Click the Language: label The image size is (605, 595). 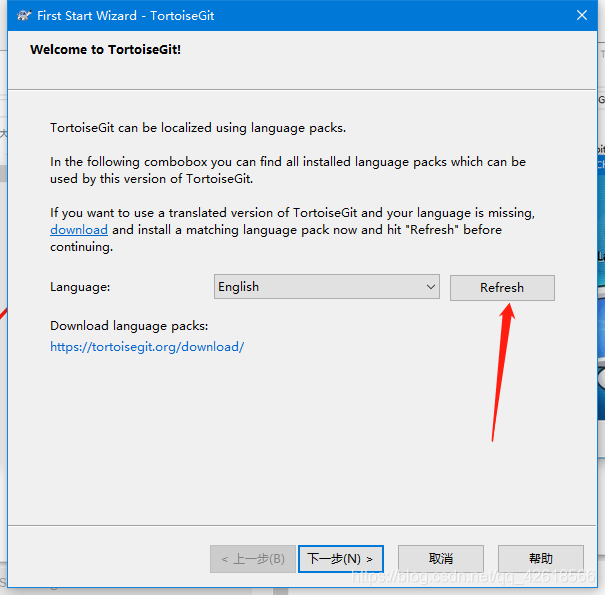(x=80, y=287)
